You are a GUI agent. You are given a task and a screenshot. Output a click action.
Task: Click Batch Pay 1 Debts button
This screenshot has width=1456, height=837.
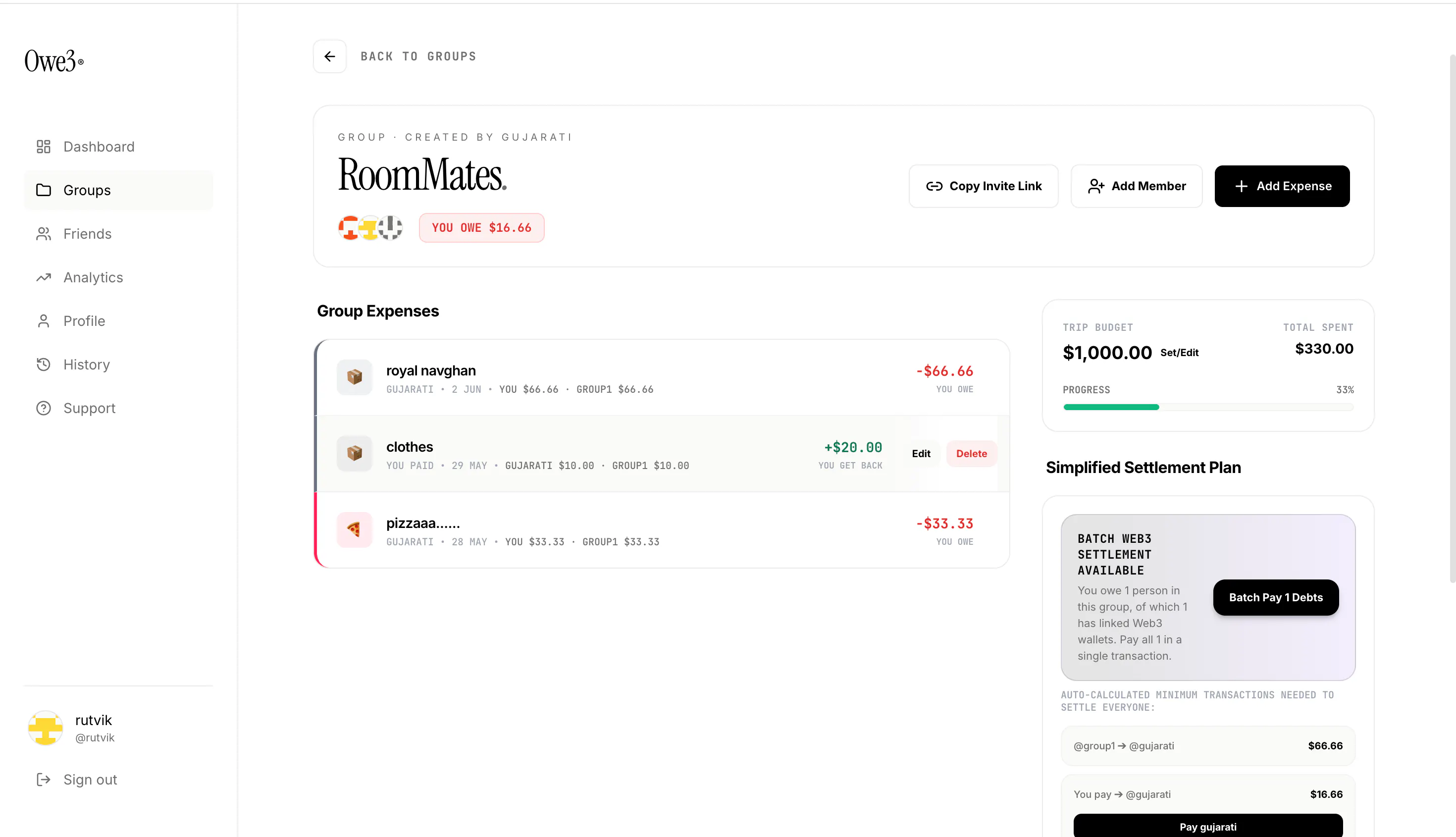tap(1276, 597)
